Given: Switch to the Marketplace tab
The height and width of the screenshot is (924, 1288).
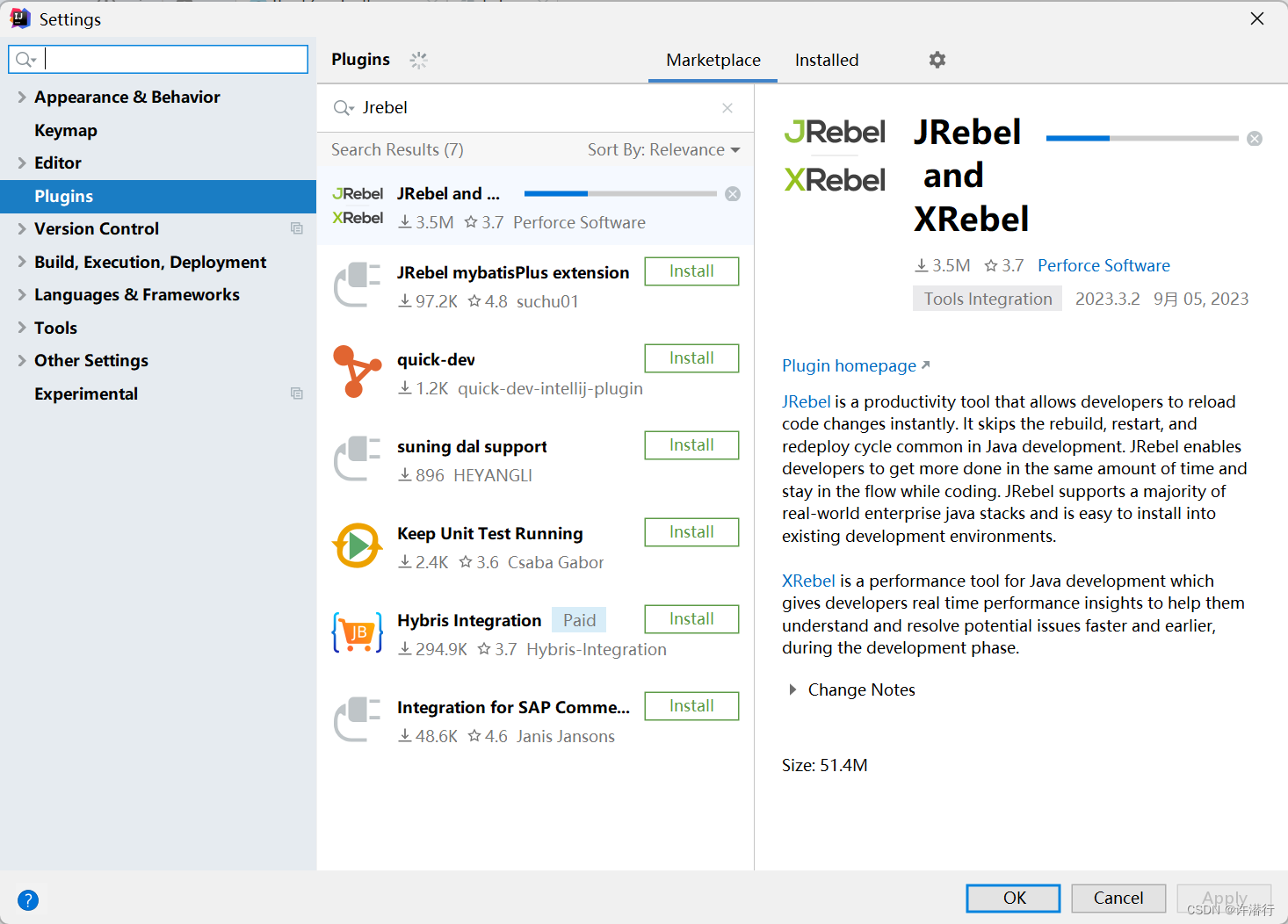Looking at the screenshot, I should pyautogui.click(x=713, y=60).
